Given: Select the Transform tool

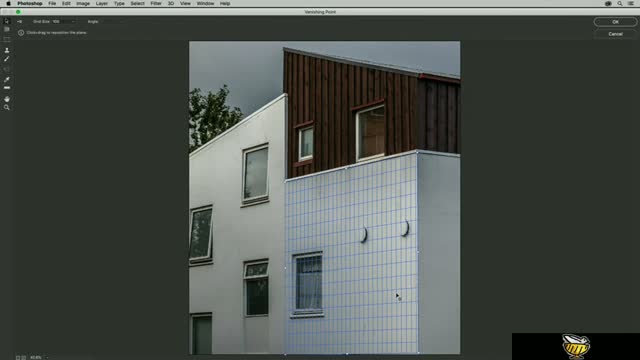Looking at the screenshot, I should (x=7, y=69).
